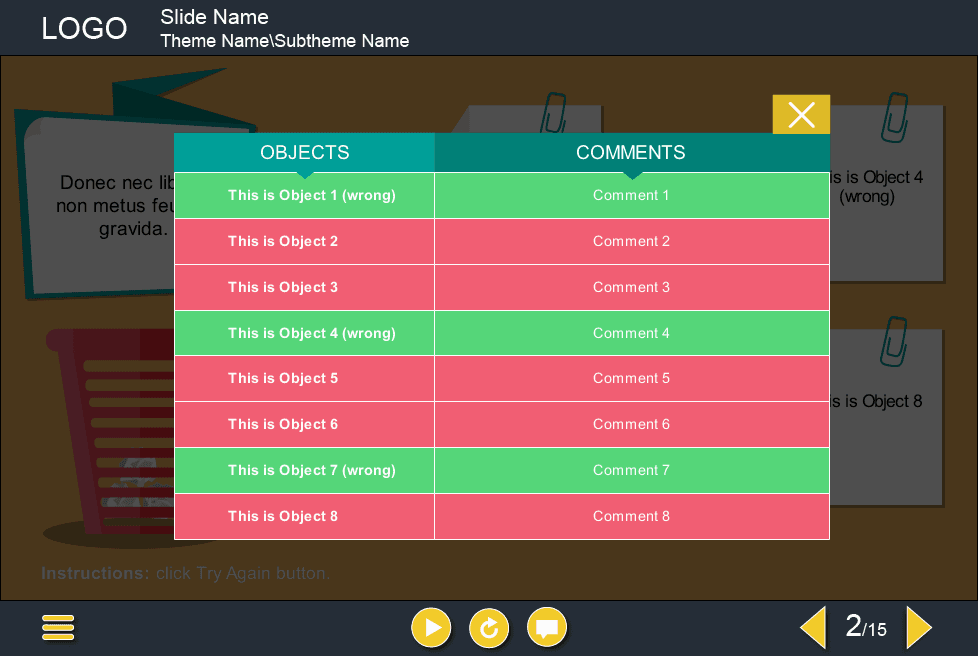The height and width of the screenshot is (656, 978).
Task: Click the paperclip on the Object 4 note
Action: pos(894,116)
